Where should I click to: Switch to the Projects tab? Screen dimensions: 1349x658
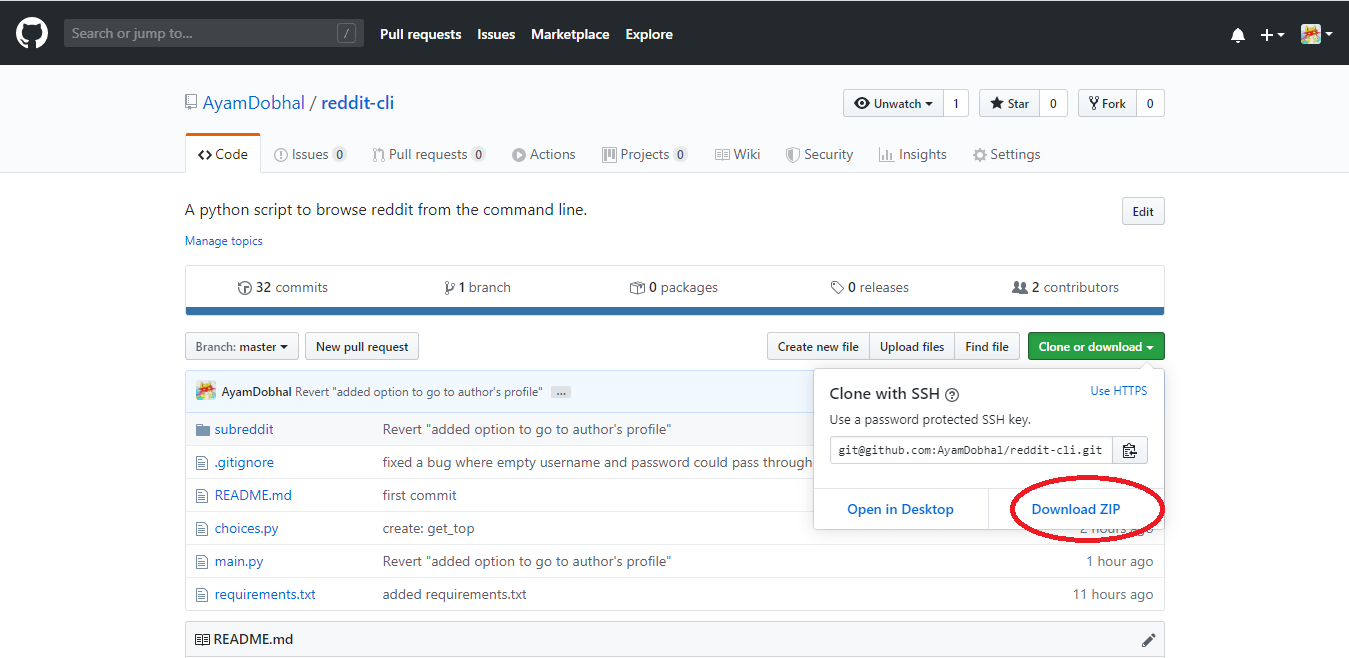pyautogui.click(x=644, y=154)
